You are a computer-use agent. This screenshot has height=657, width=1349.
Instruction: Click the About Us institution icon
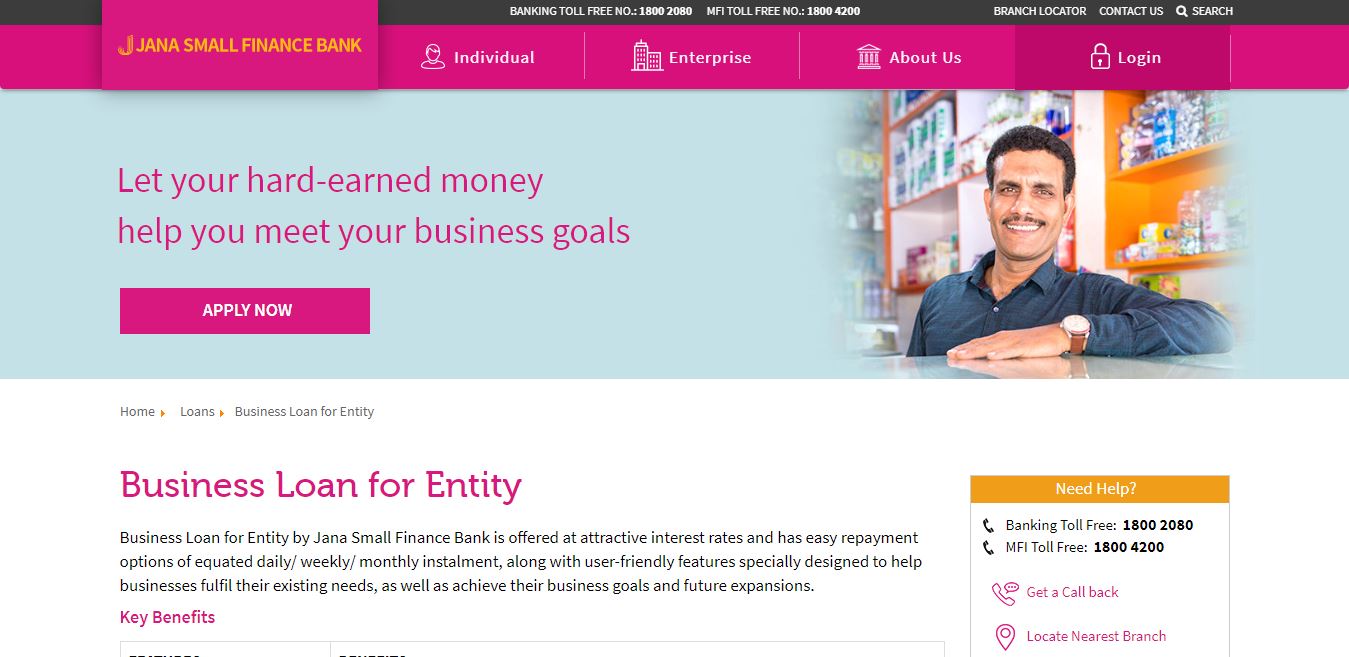[x=866, y=56]
